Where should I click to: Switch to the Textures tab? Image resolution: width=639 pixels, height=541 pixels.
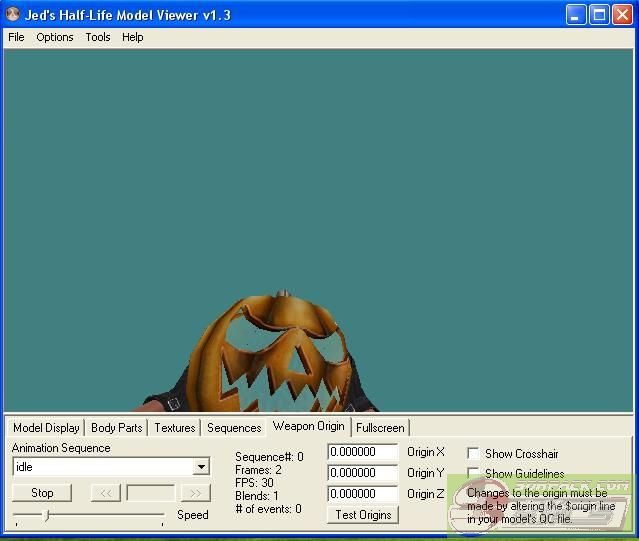(175, 428)
